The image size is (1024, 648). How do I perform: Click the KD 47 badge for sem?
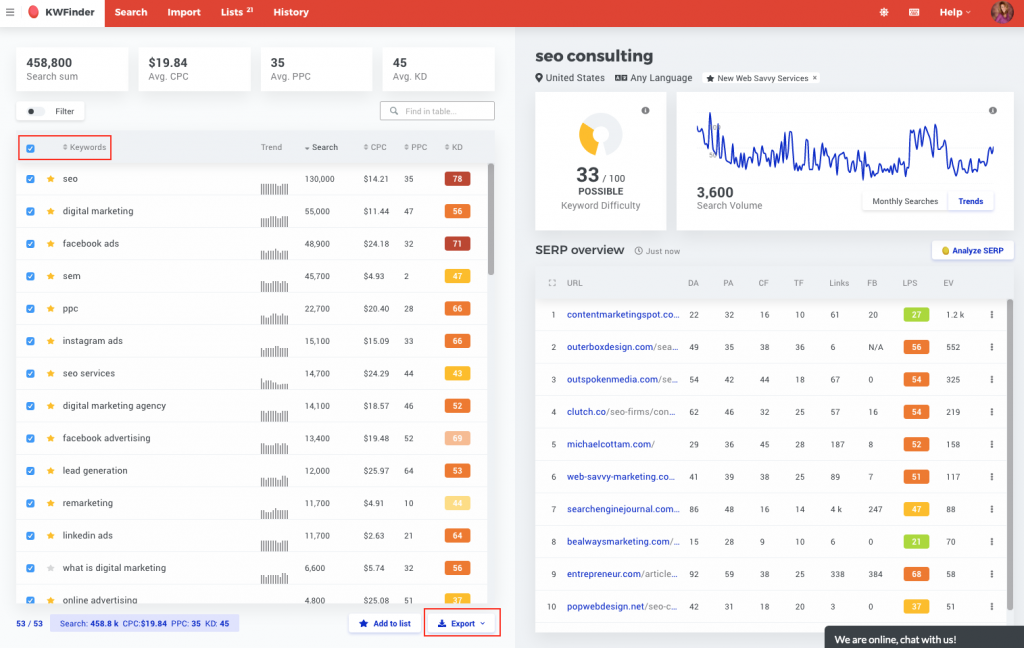(x=457, y=276)
